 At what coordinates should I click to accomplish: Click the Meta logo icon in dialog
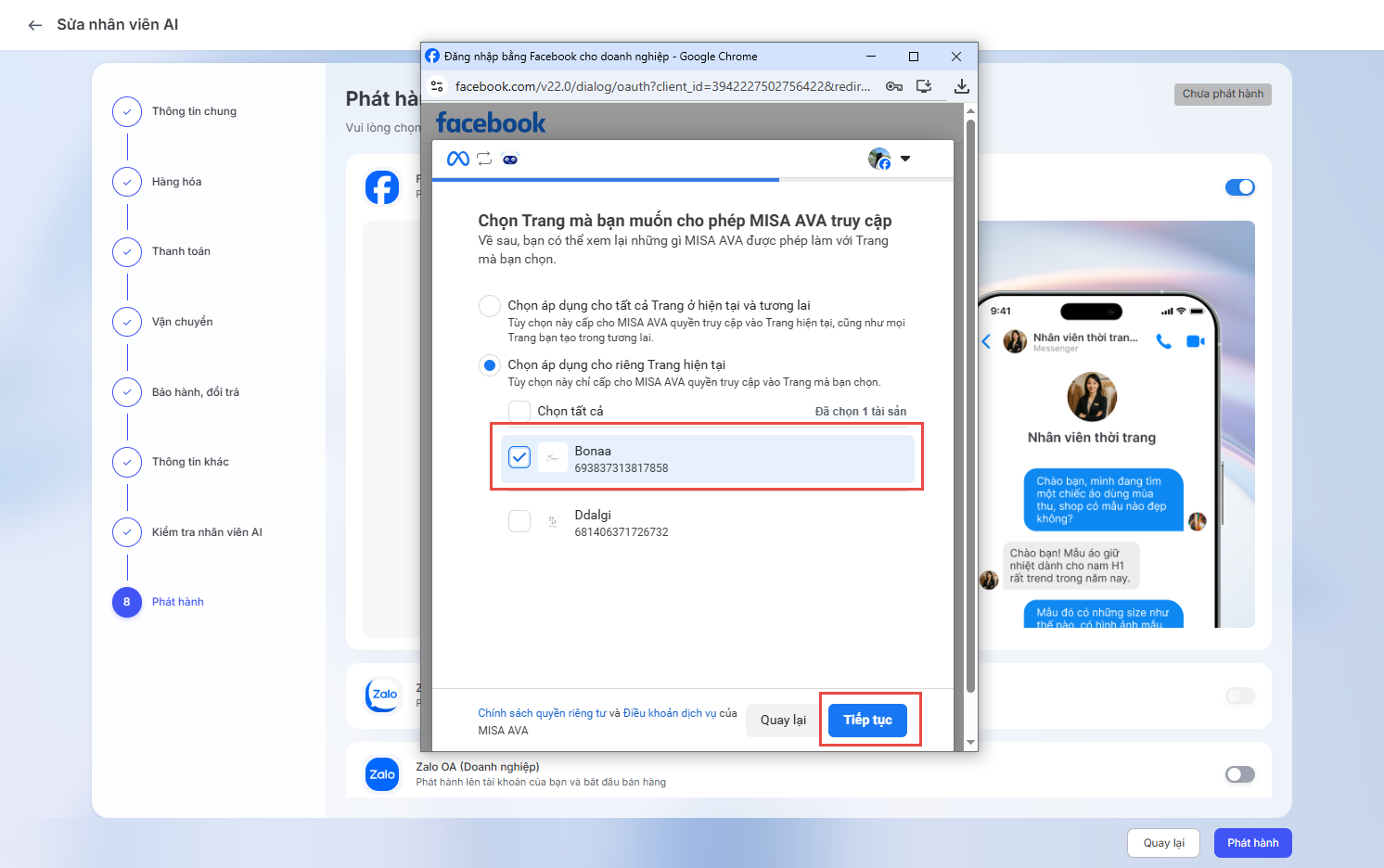(x=457, y=159)
